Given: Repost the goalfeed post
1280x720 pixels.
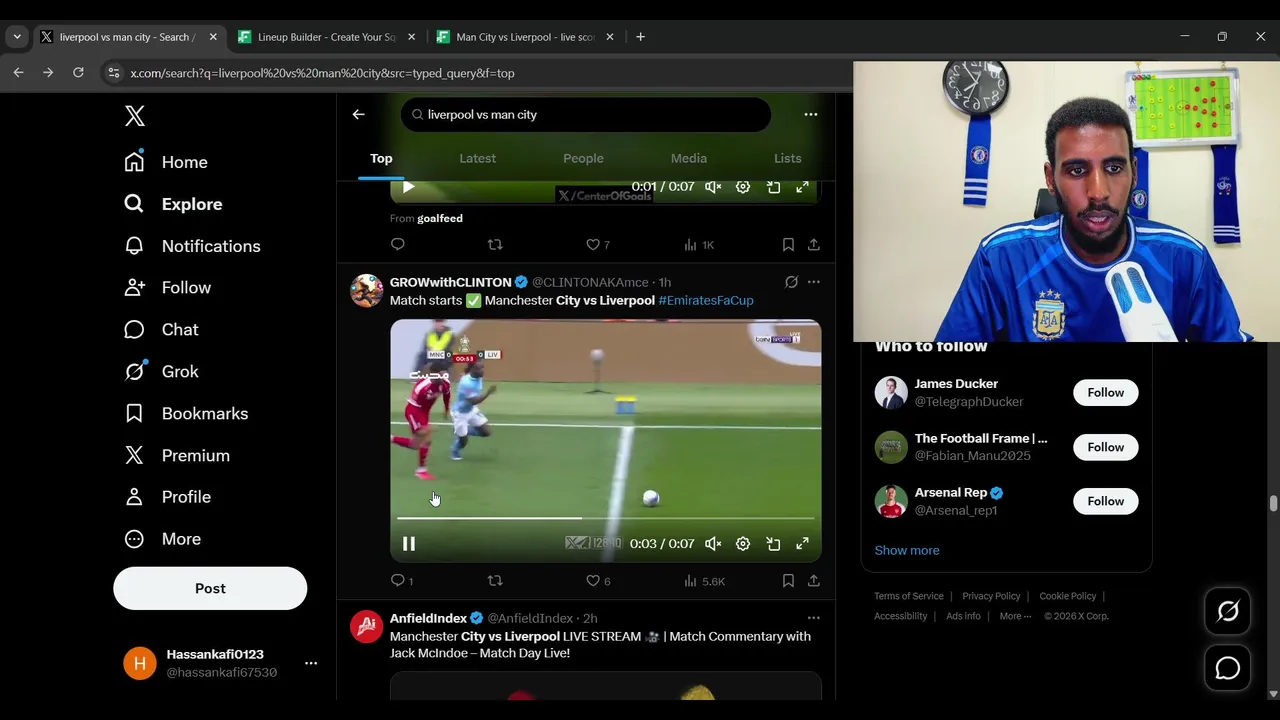Looking at the screenshot, I should [494, 244].
